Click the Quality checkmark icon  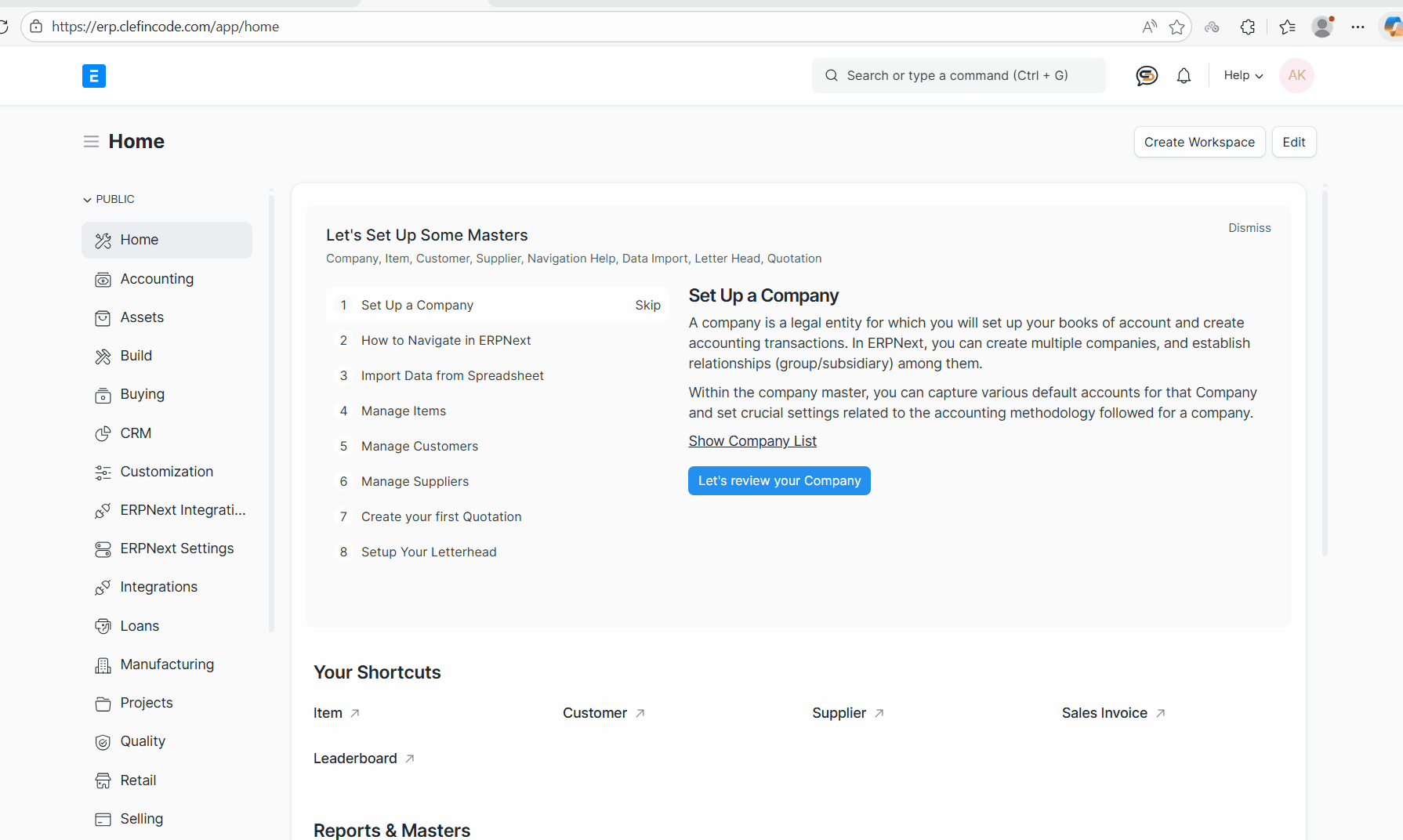(103, 741)
